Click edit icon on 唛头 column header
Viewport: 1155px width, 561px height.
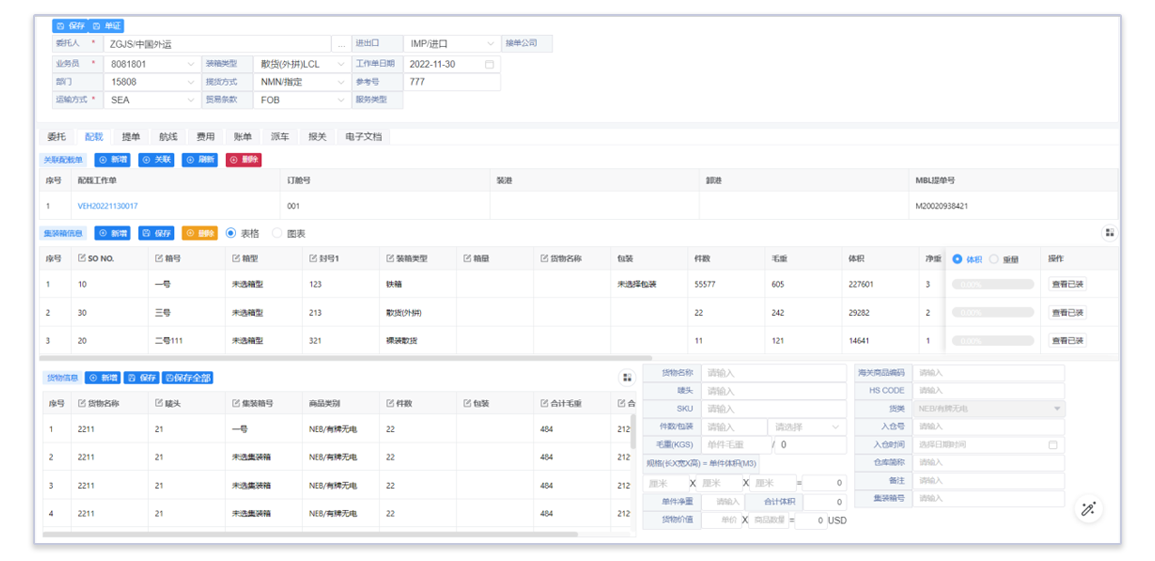click(x=158, y=403)
